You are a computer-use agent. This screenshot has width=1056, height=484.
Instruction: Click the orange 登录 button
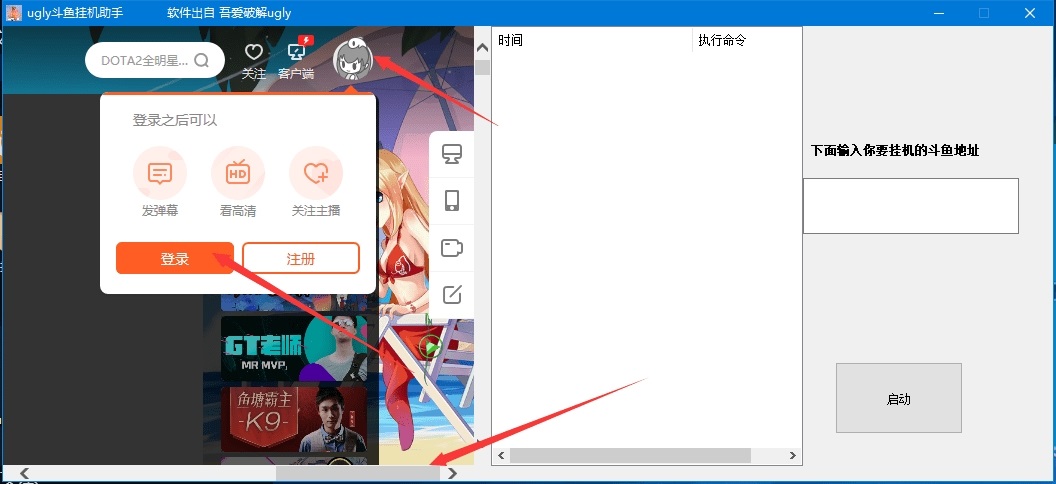(174, 258)
